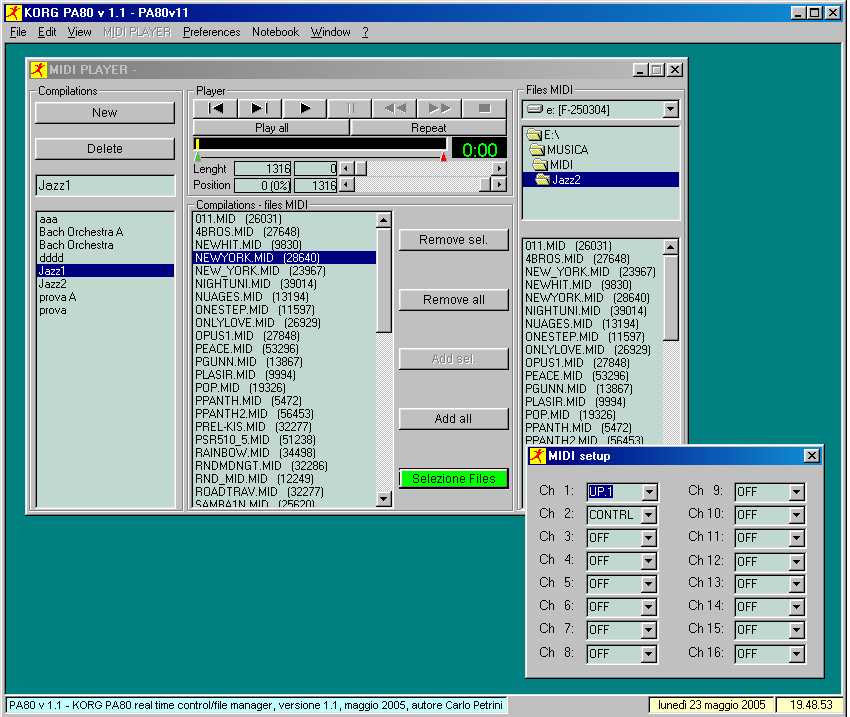
Task: Toggle the Play all mode
Action: [x=271, y=128]
